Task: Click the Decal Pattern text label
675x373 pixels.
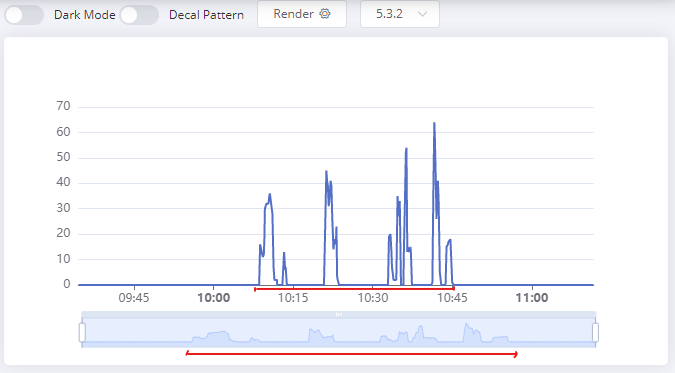Action: 206,15
